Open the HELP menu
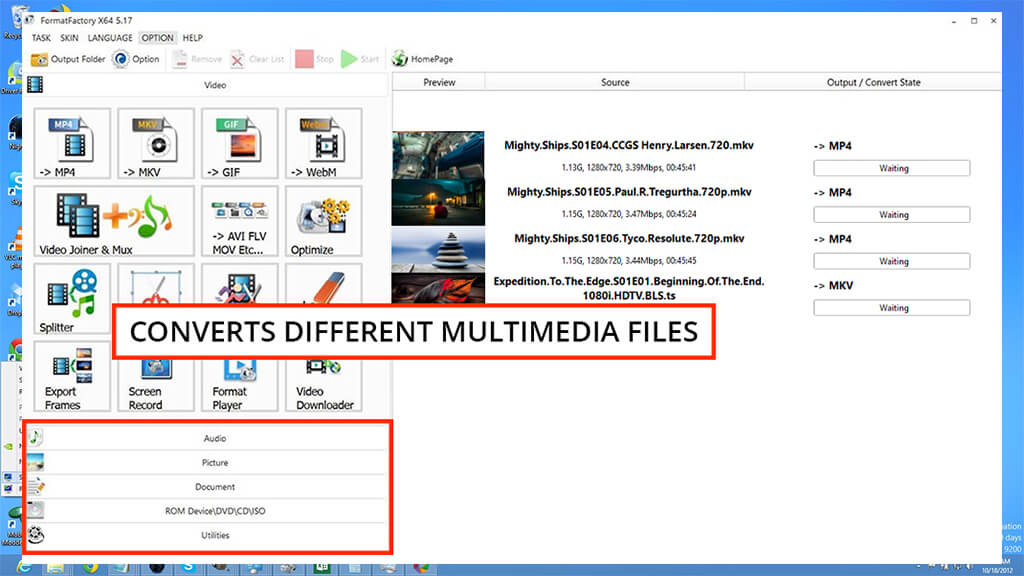1024x576 pixels. click(x=192, y=38)
